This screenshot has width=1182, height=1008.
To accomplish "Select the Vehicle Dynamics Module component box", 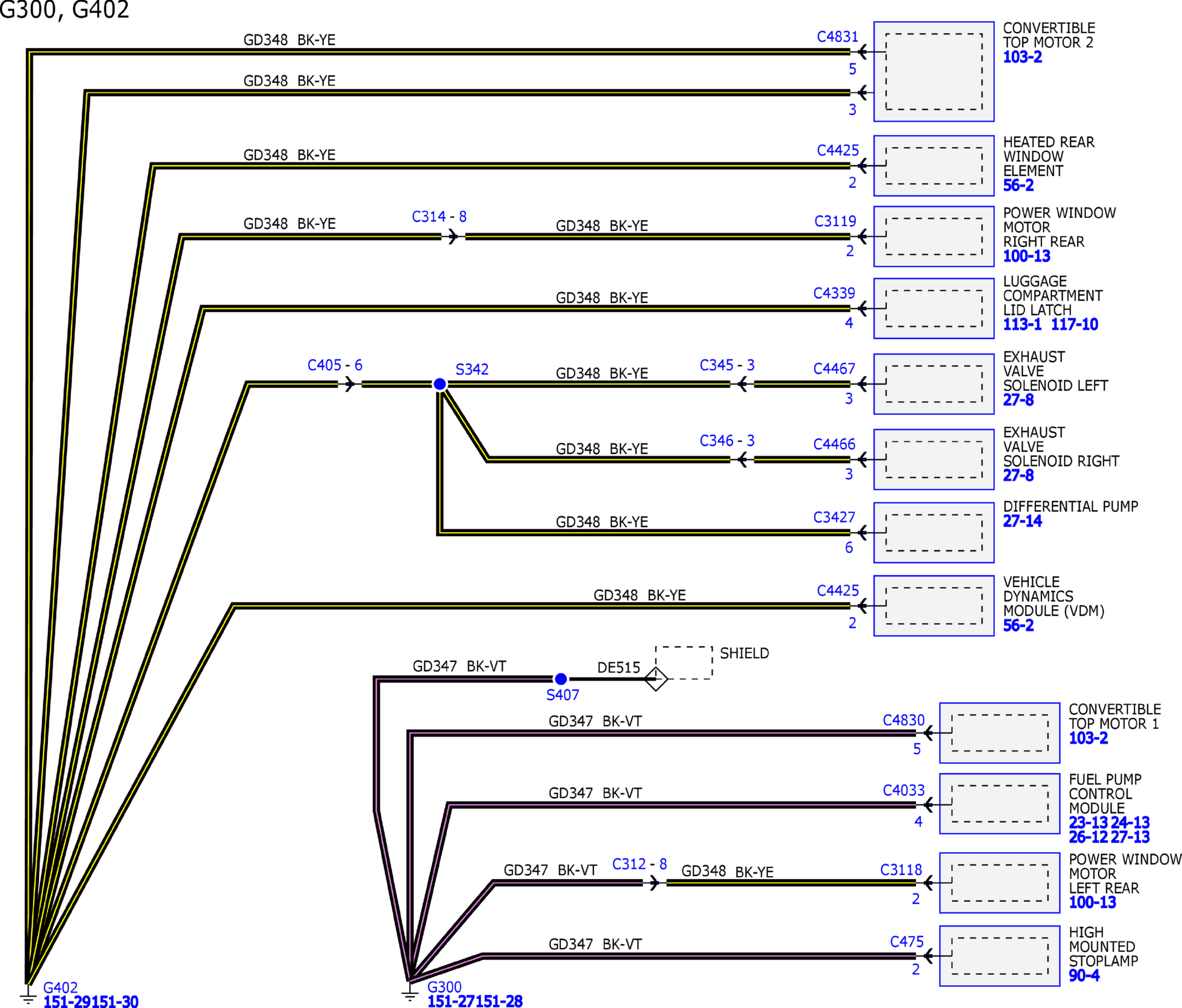I will click(933, 605).
